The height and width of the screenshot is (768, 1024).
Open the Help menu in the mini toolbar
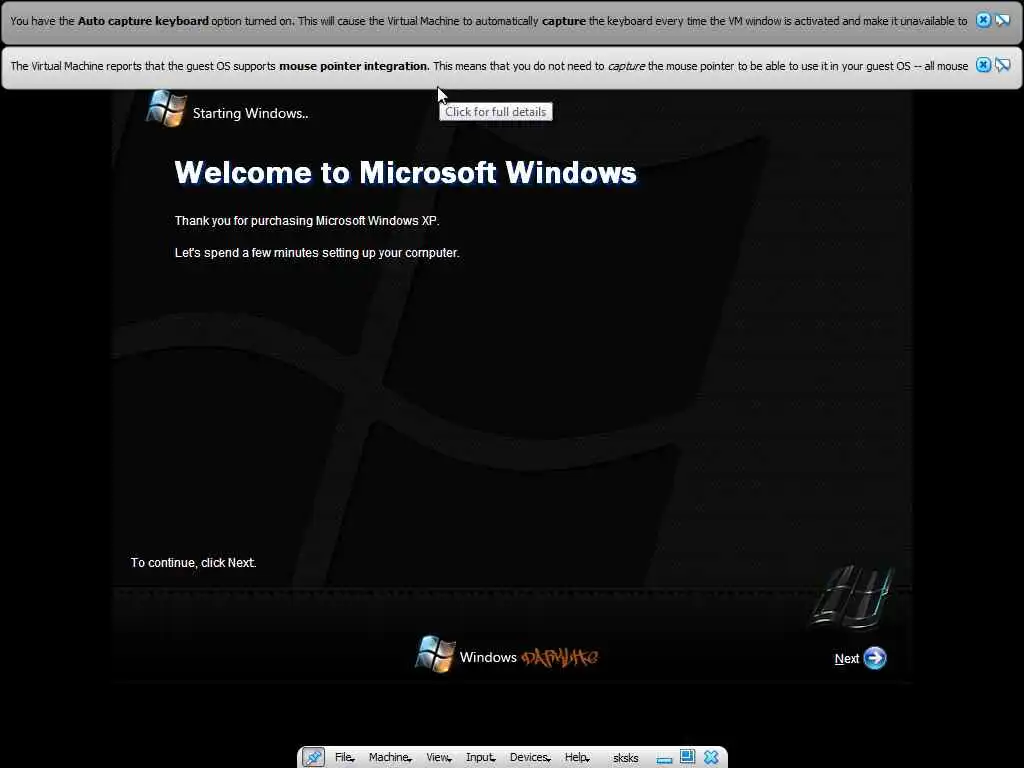pyautogui.click(x=577, y=758)
